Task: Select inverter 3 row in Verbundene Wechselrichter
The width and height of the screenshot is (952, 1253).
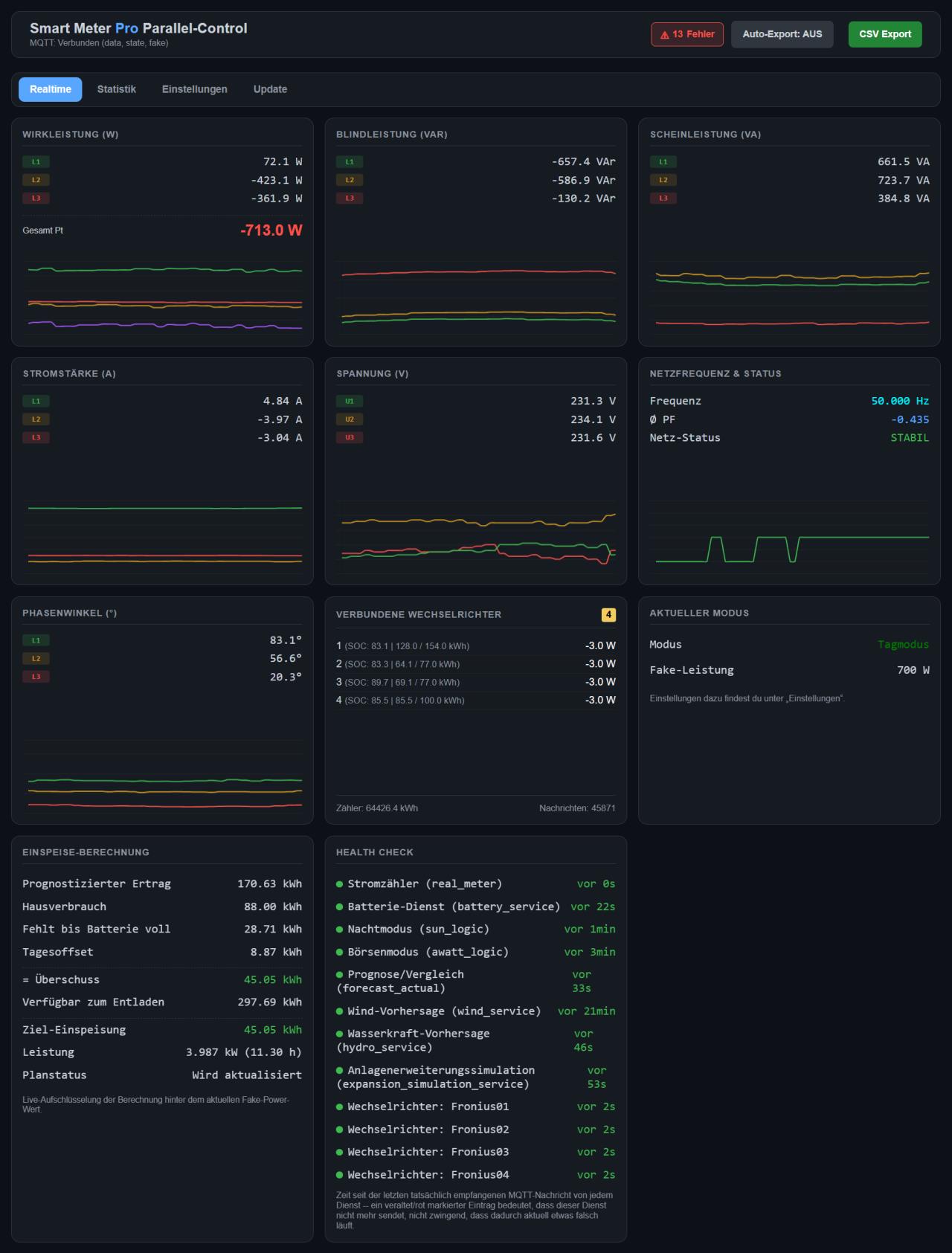Action: tap(476, 682)
